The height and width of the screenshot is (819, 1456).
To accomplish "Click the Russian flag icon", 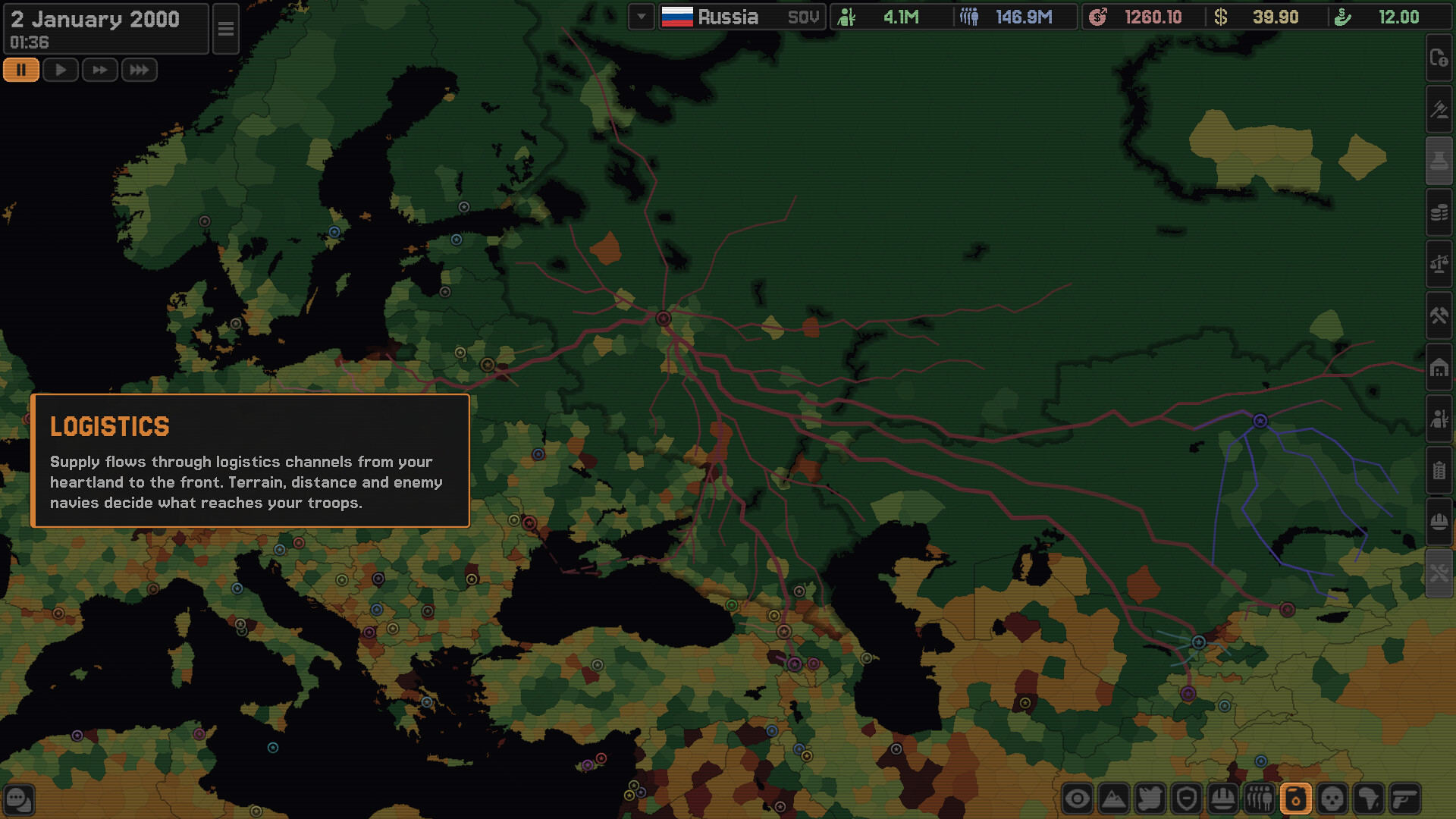I will [677, 17].
